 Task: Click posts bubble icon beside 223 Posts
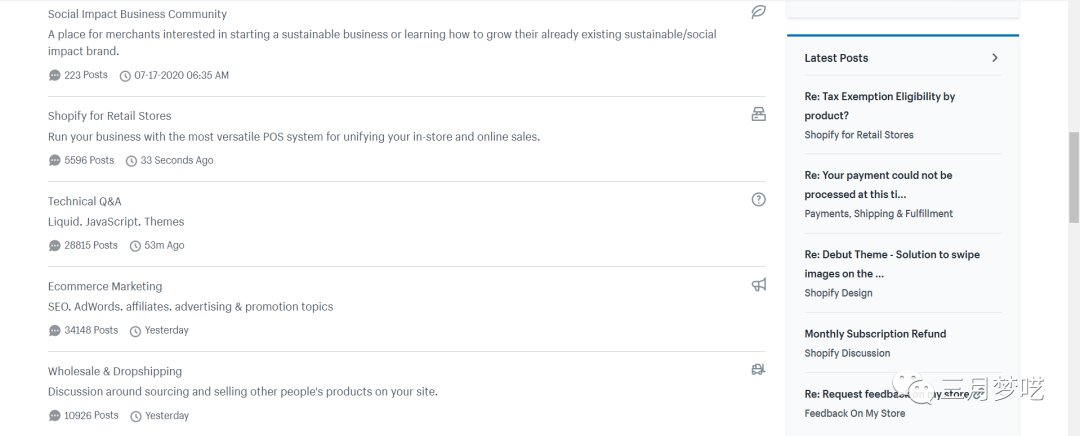click(x=54, y=76)
